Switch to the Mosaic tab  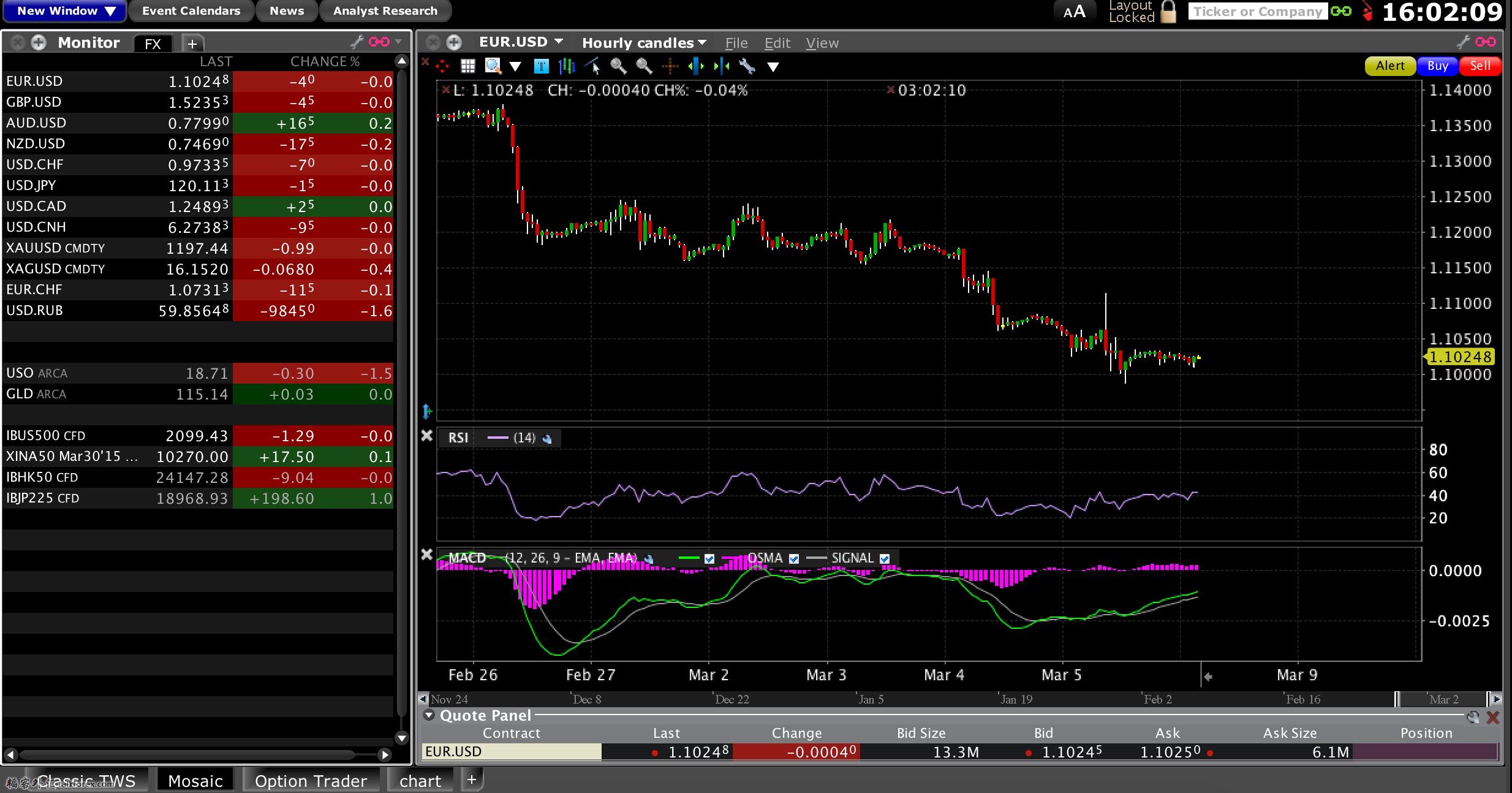click(x=195, y=781)
